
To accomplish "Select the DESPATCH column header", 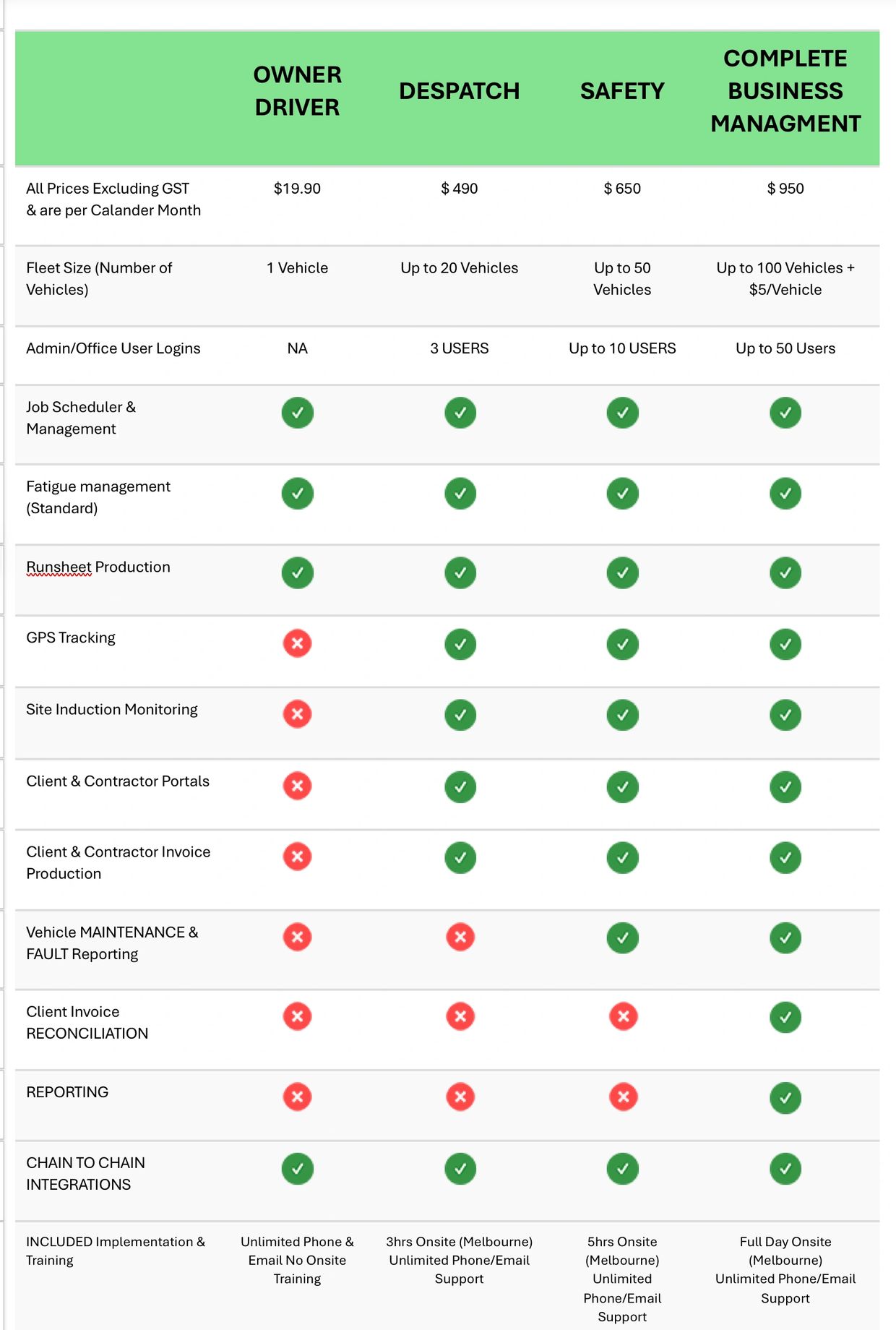I will 460,91.
